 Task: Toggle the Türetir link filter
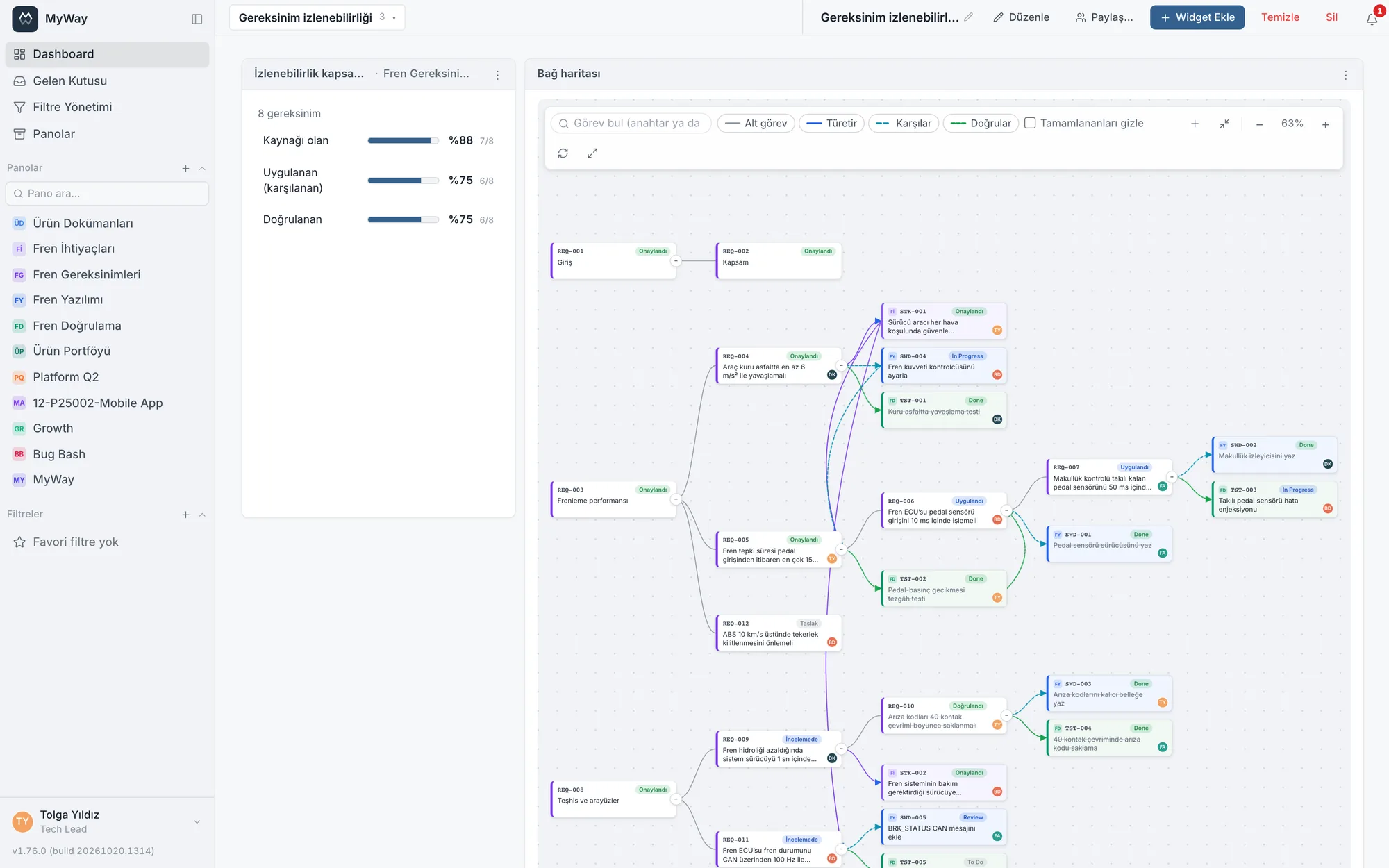click(x=831, y=123)
